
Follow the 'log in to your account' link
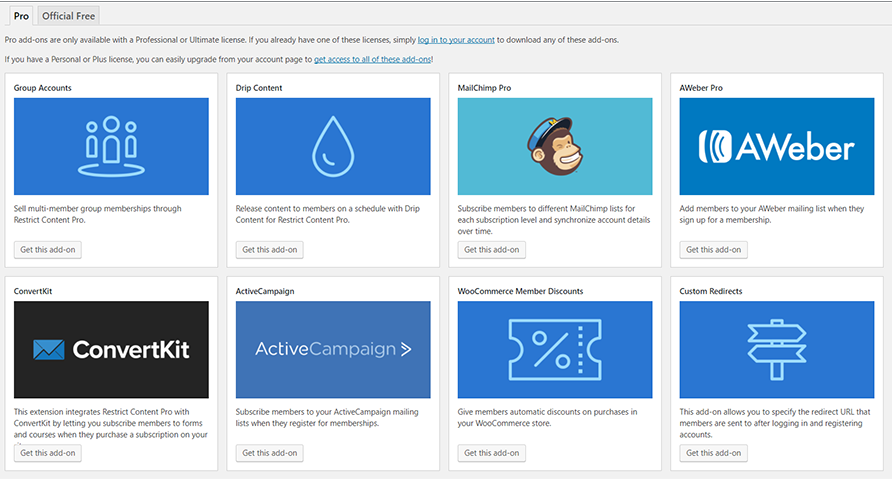pyautogui.click(x=456, y=39)
